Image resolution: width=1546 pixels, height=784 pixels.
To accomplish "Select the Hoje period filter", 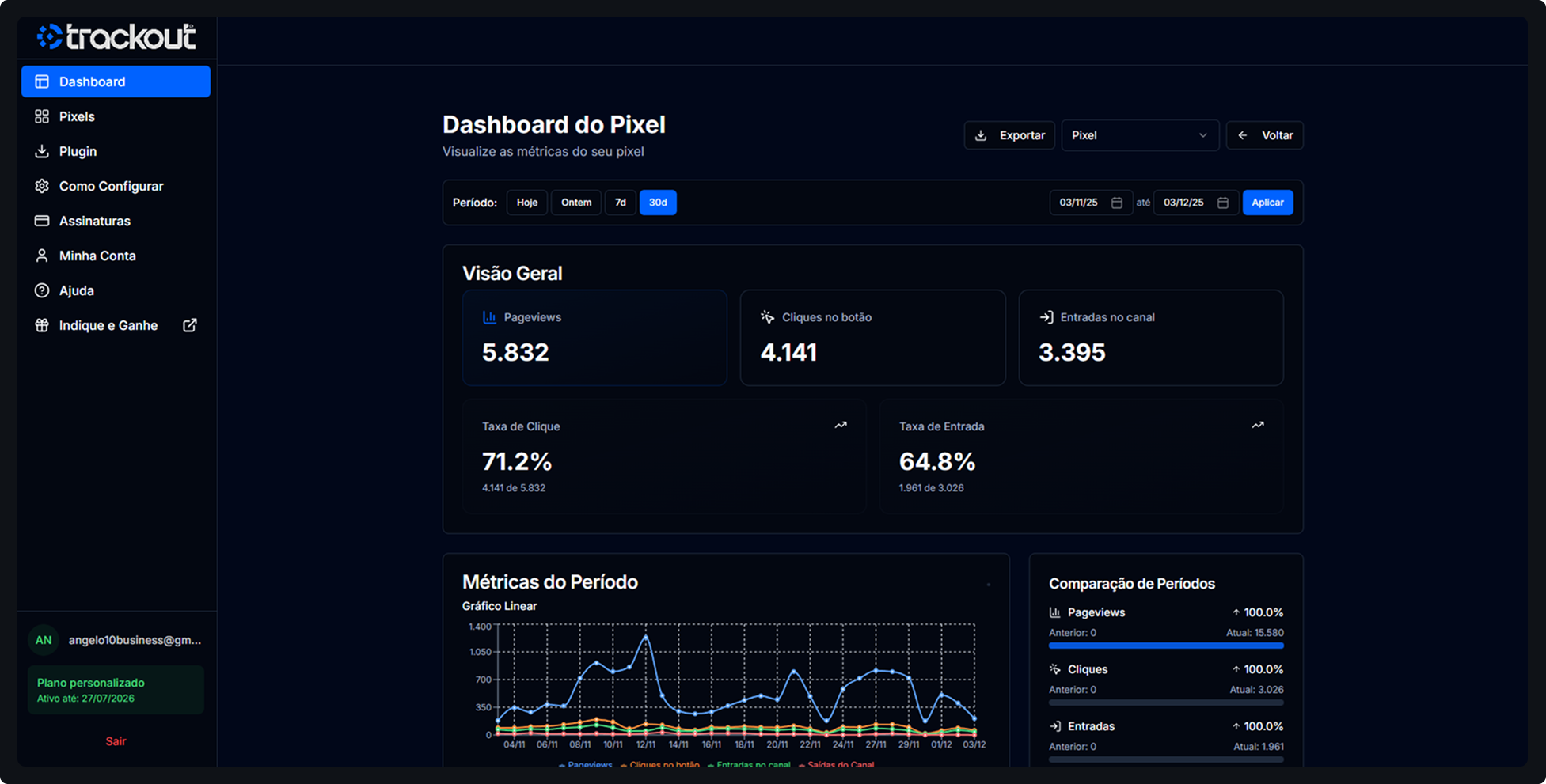I will pyautogui.click(x=527, y=203).
